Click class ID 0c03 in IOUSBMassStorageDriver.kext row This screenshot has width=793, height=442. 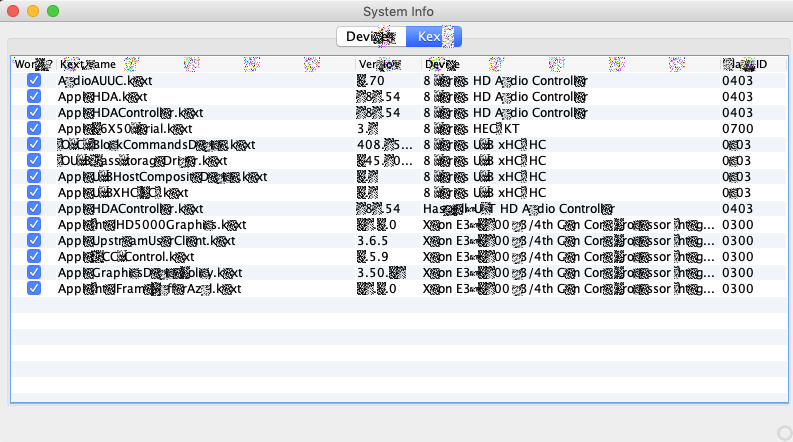pos(736,161)
